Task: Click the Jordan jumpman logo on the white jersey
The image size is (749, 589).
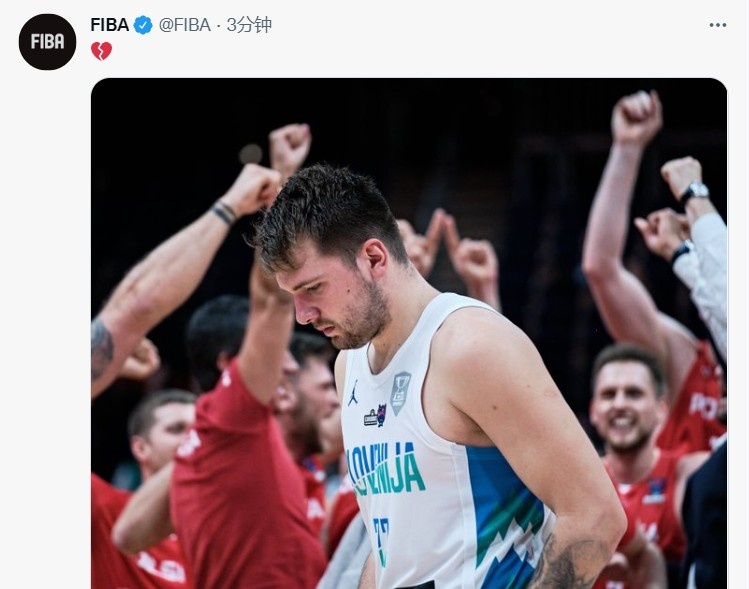Action: 353,393
